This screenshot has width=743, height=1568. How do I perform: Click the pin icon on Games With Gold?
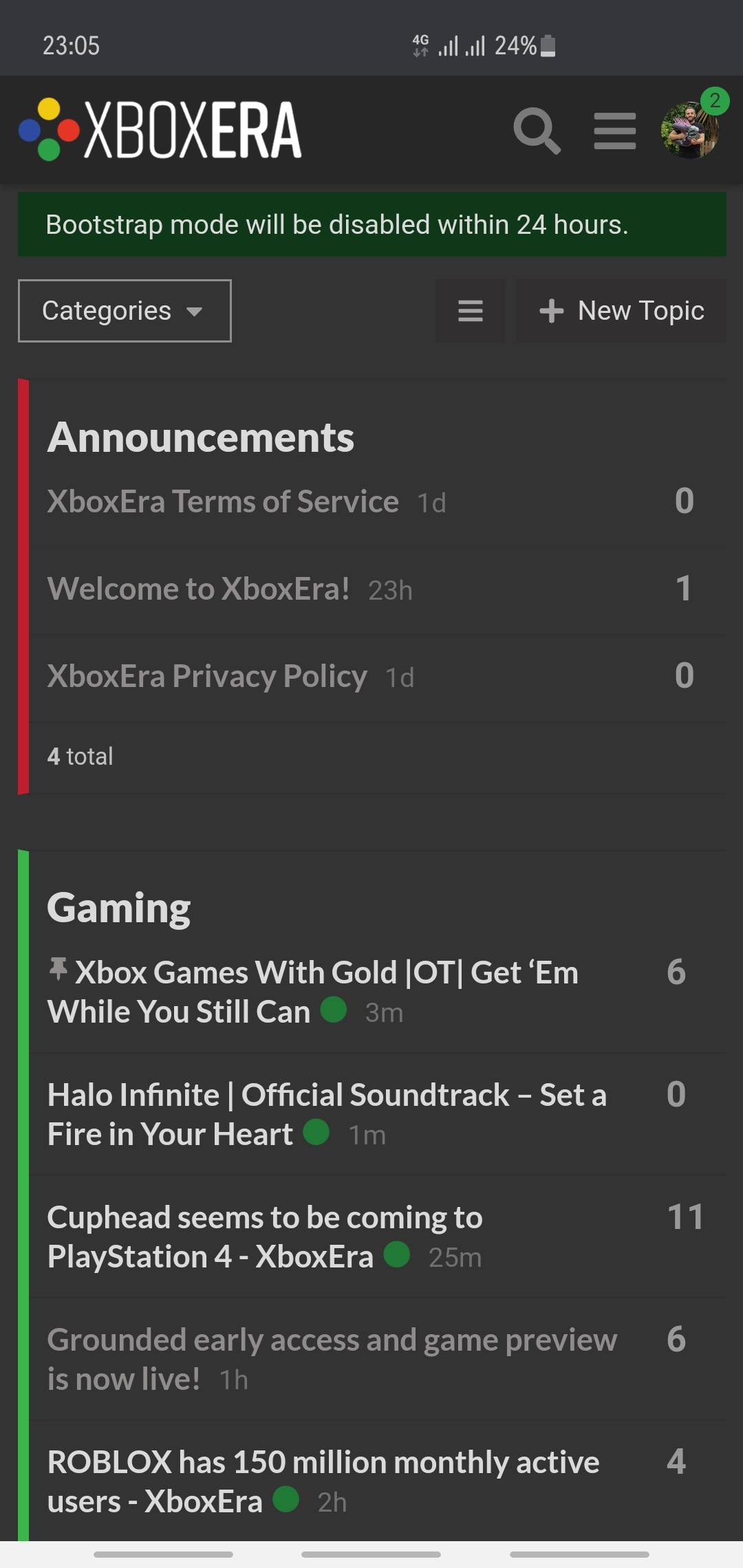click(58, 970)
